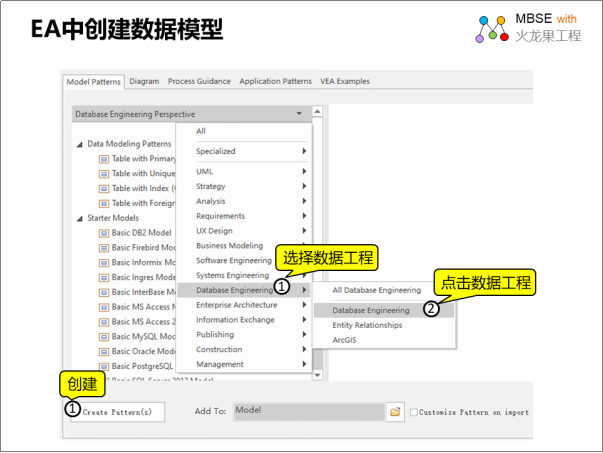Open the VEA Examples tab
This screenshot has width=603, height=453.
(345, 81)
